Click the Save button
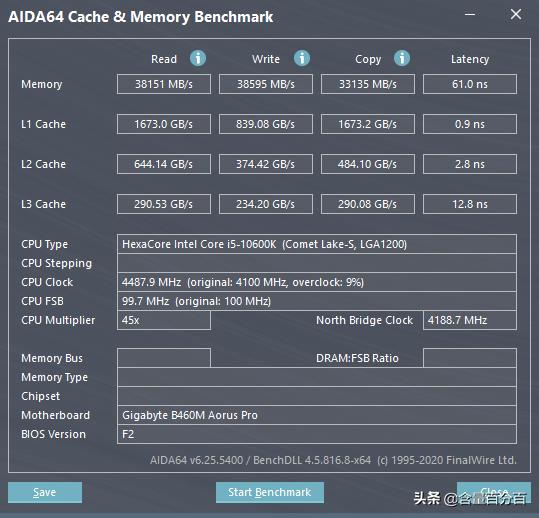Screen dimensions: 539x518 (x=45, y=492)
